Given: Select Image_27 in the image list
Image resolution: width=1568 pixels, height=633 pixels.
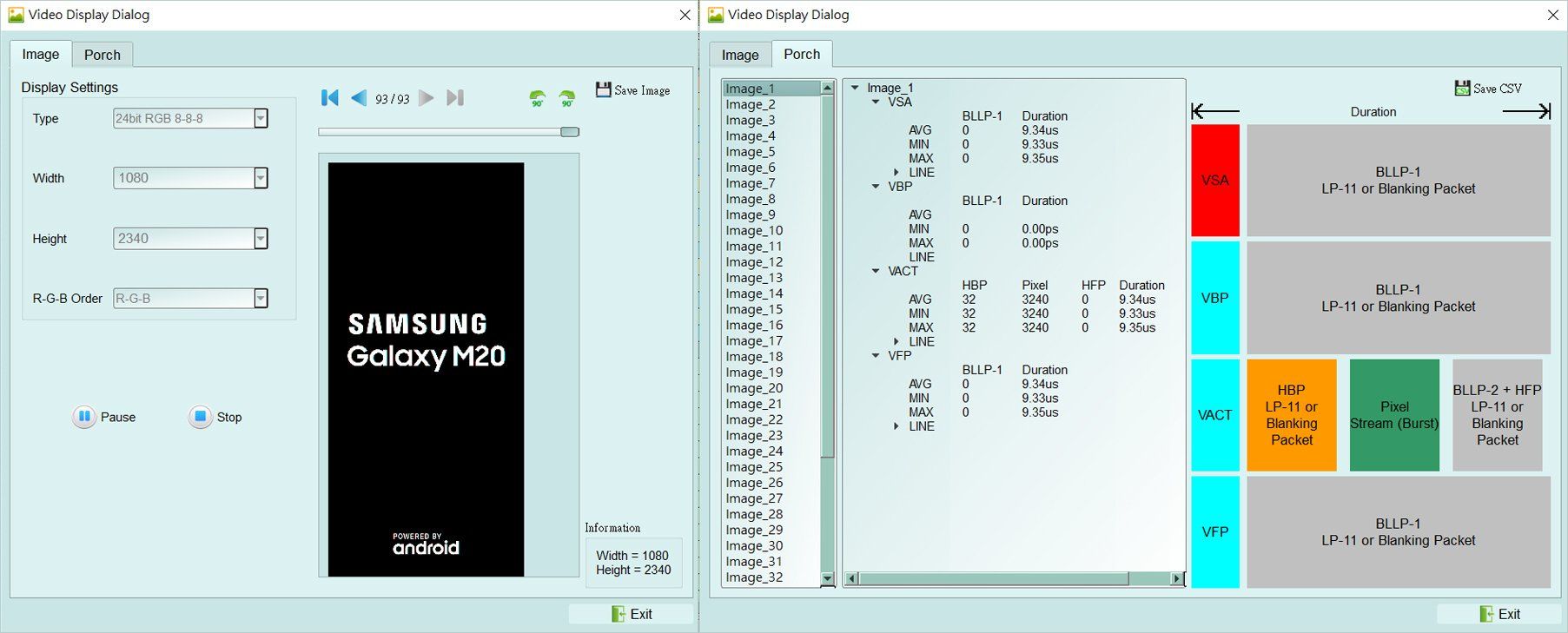Looking at the screenshot, I should coord(771,498).
